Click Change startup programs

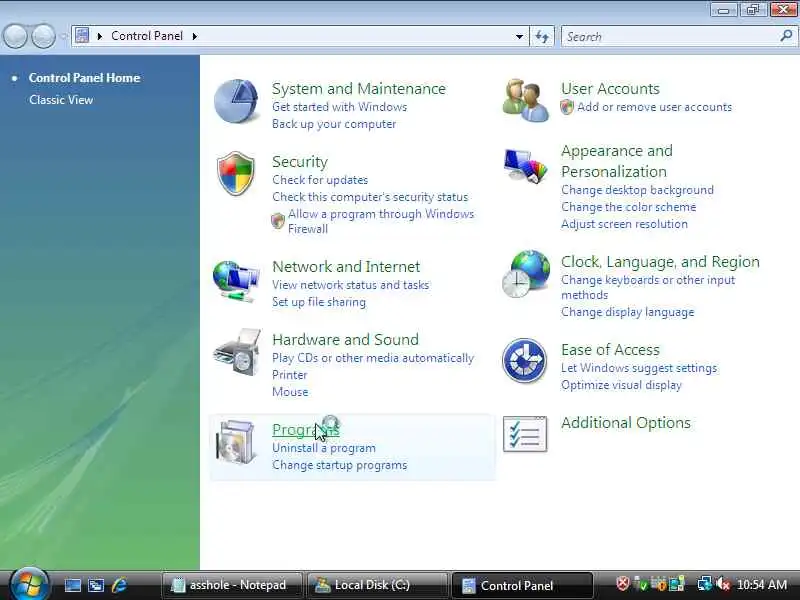coord(339,465)
